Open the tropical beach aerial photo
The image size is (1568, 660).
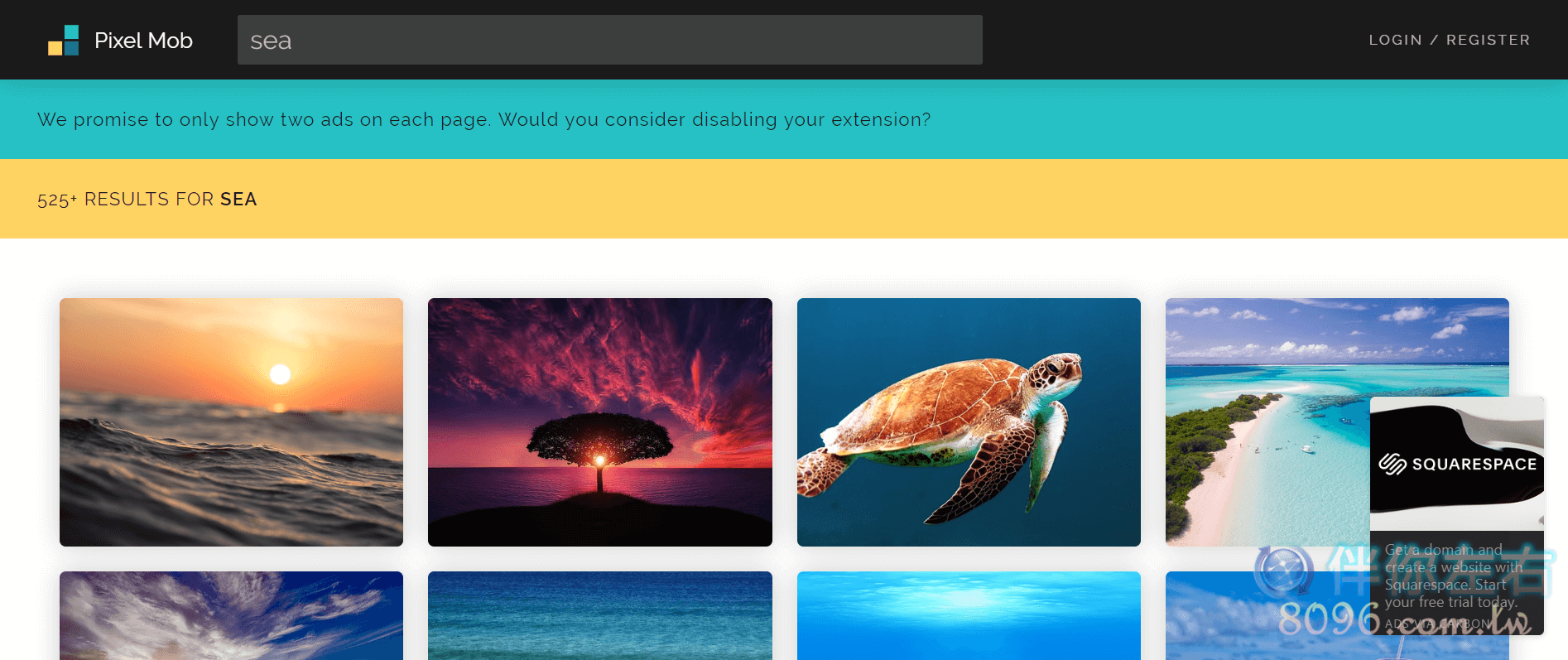click(x=1267, y=422)
